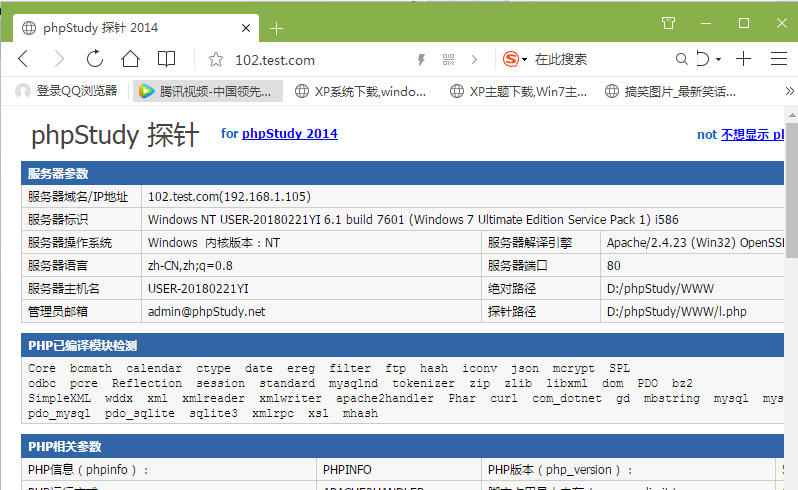The image size is (798, 490).
Task: Open the browser home page
Action: [130, 59]
